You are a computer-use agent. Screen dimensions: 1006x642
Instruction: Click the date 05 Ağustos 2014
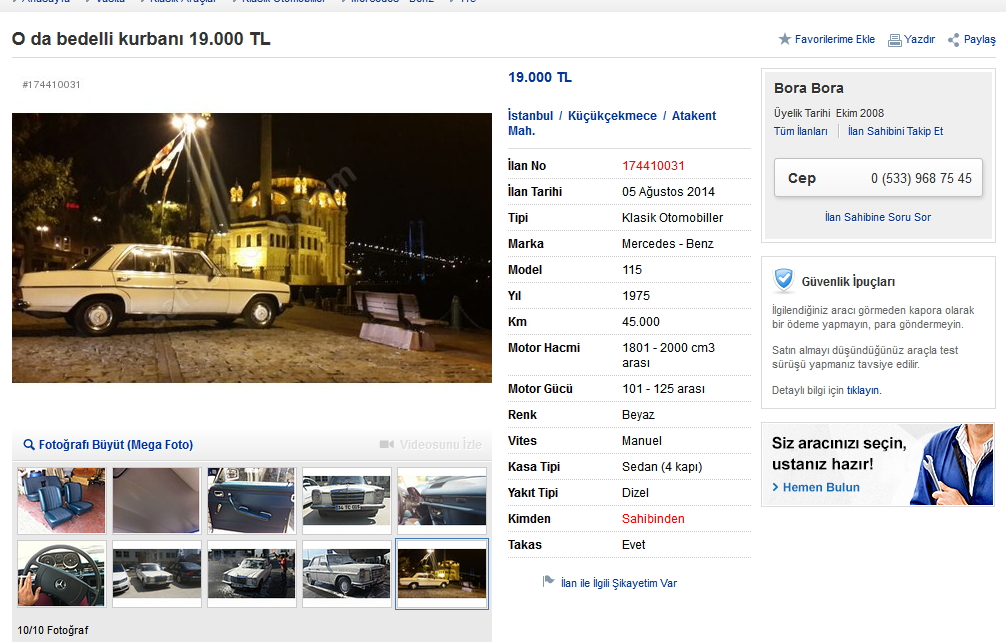(668, 191)
